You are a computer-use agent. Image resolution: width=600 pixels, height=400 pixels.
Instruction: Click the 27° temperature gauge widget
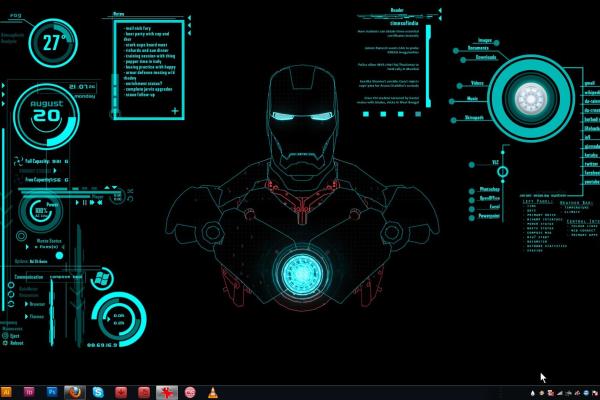pyautogui.click(x=52, y=43)
